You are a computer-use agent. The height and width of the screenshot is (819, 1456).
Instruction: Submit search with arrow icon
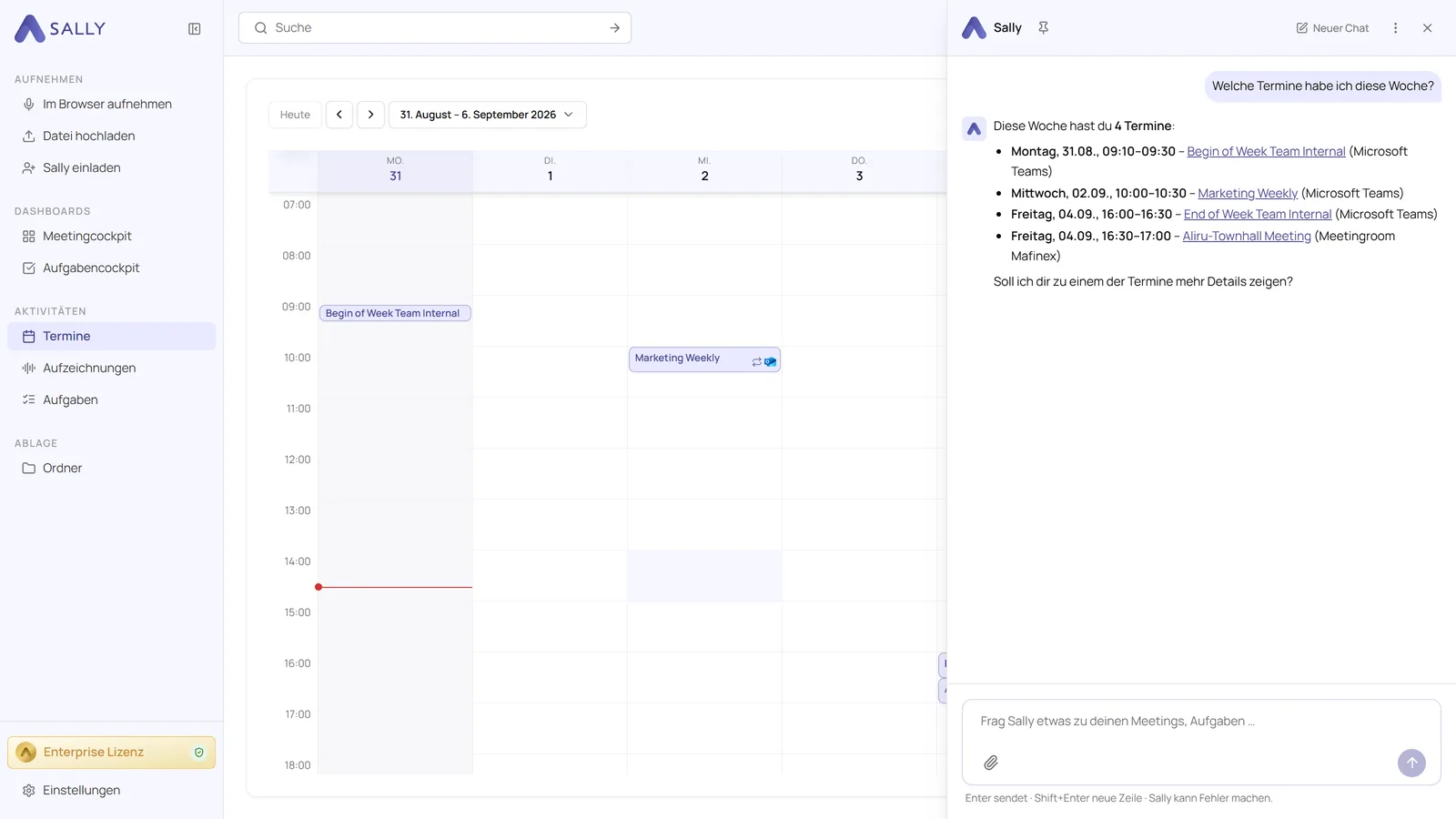615,28
